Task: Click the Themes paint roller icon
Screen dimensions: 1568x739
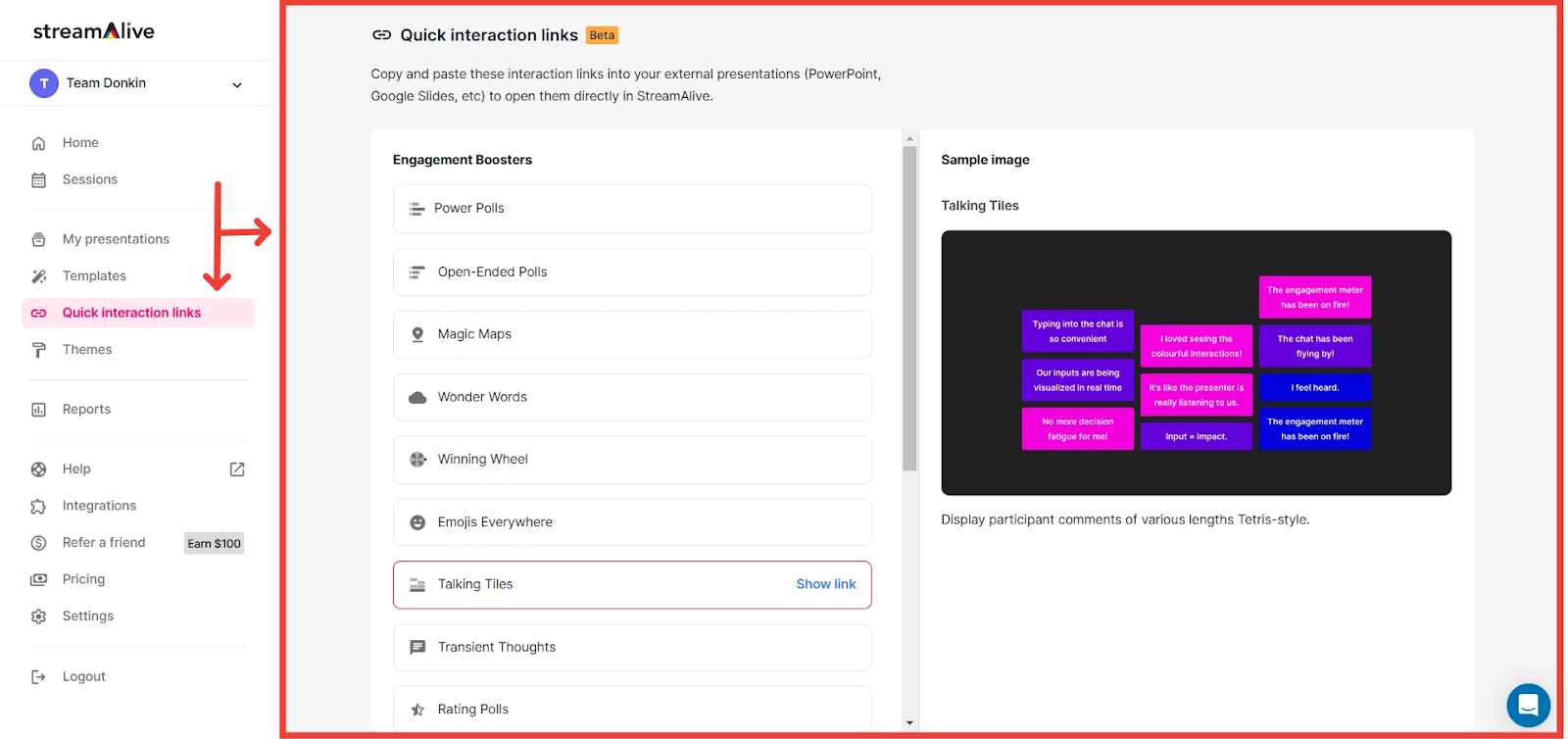Action: (x=39, y=350)
